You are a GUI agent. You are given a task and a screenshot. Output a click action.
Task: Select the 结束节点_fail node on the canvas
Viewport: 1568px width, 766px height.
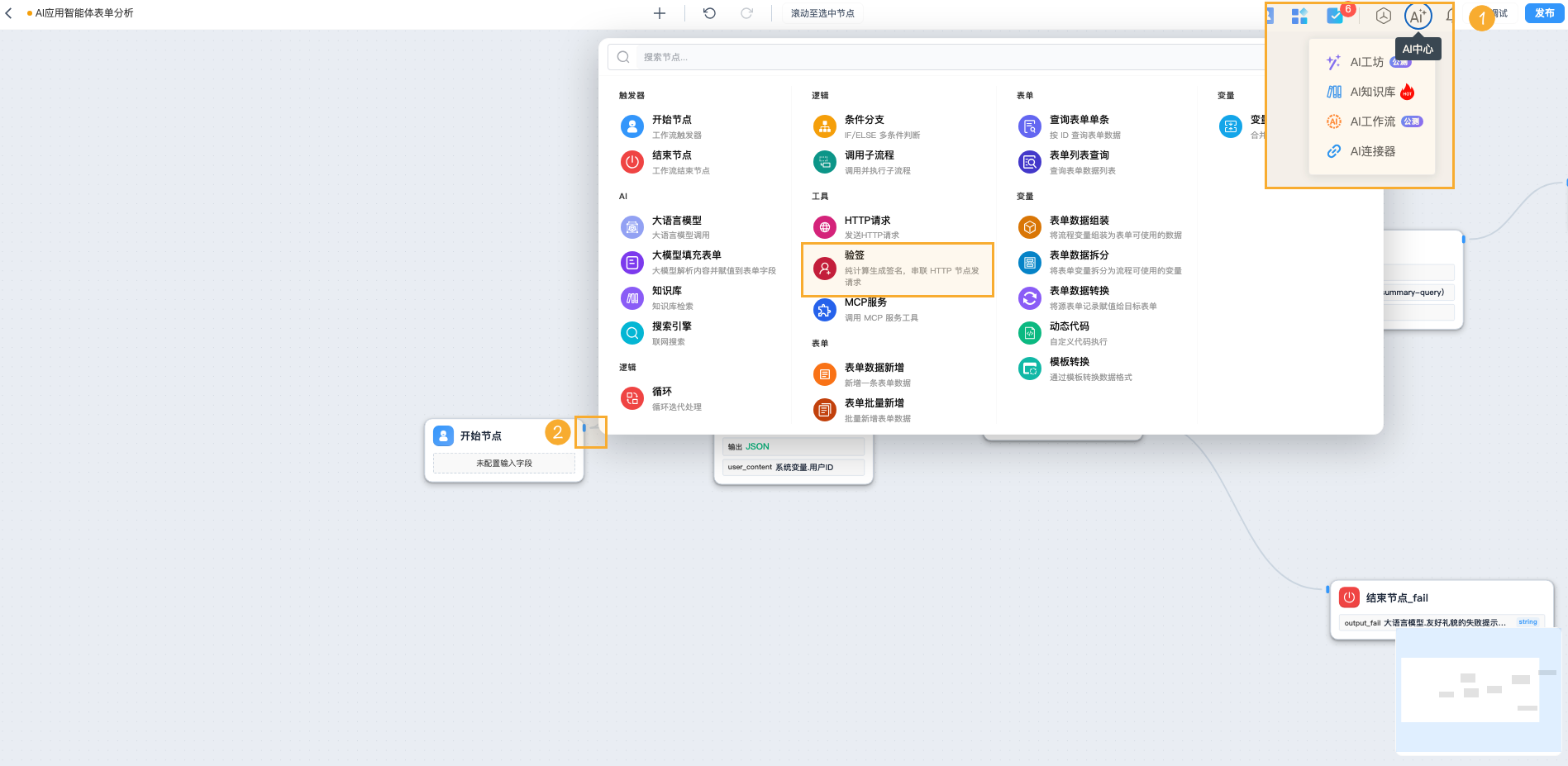1442,610
